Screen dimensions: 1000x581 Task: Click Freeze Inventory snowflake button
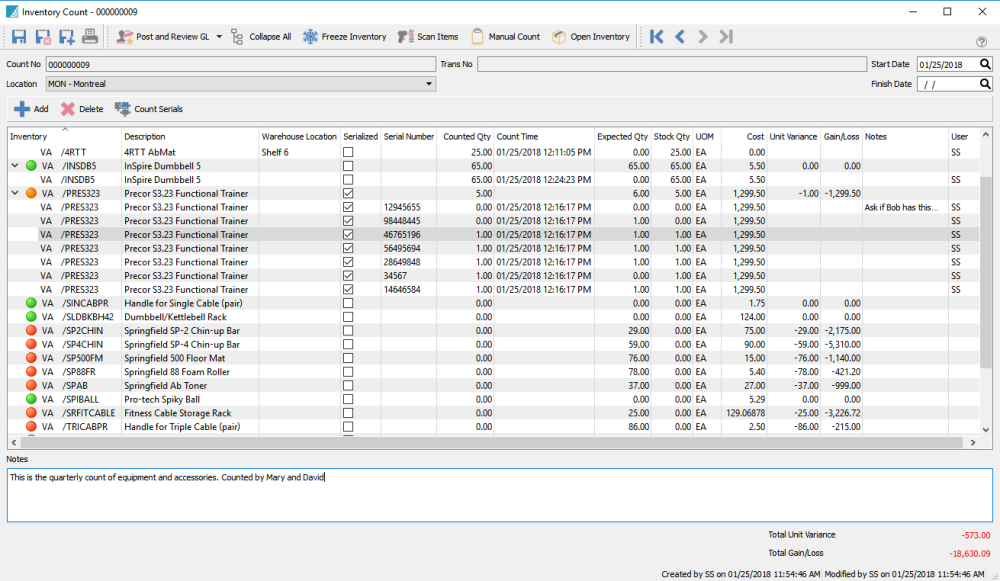[345, 37]
